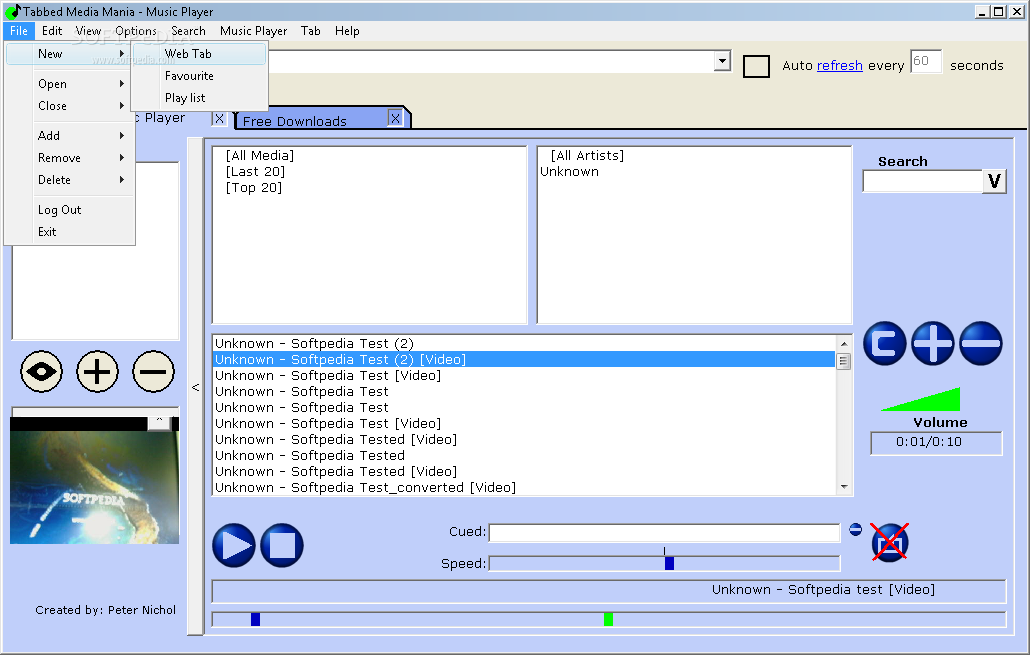Click the green Volume triangle slider
Screen dimensions: 1030x655
(921, 399)
